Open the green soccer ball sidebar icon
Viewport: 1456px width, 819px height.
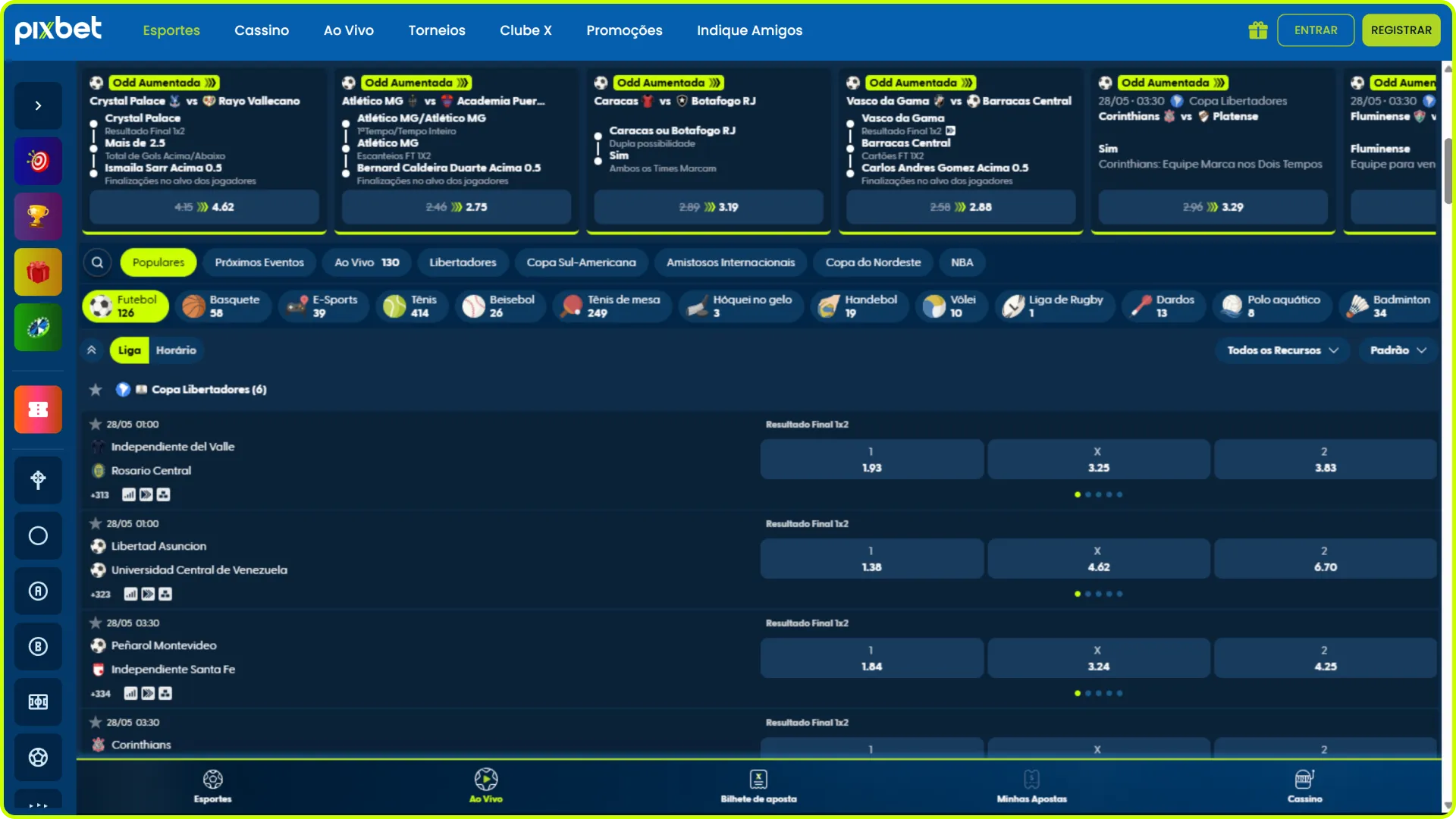pyautogui.click(x=38, y=327)
